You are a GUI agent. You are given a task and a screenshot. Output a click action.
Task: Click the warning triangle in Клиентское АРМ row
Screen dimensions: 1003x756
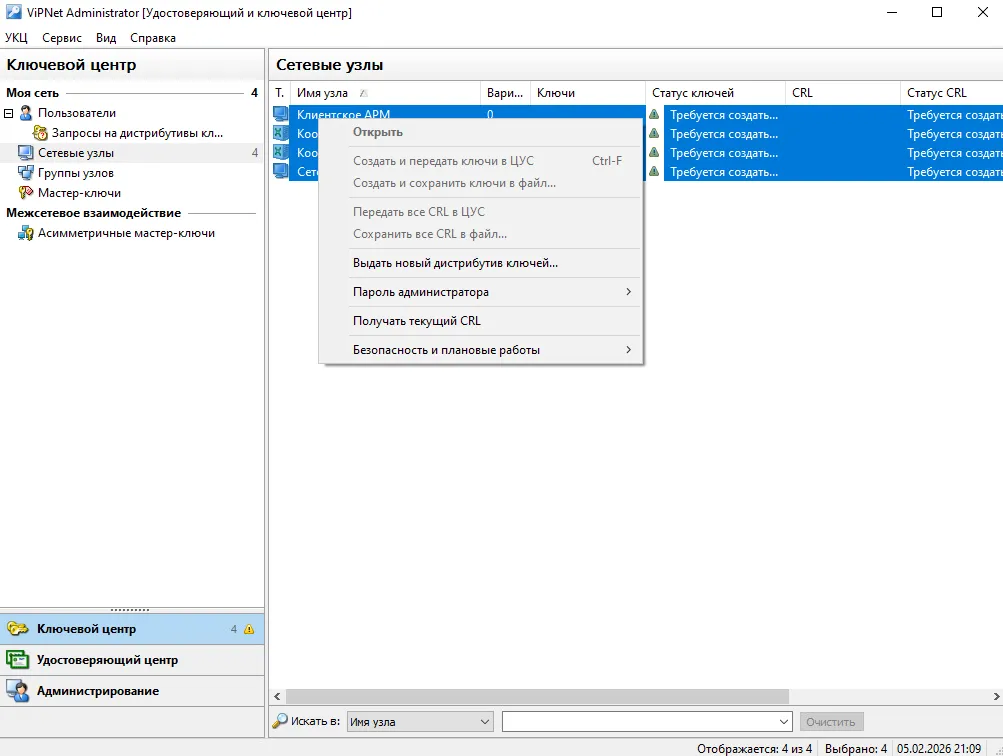[x=654, y=114]
